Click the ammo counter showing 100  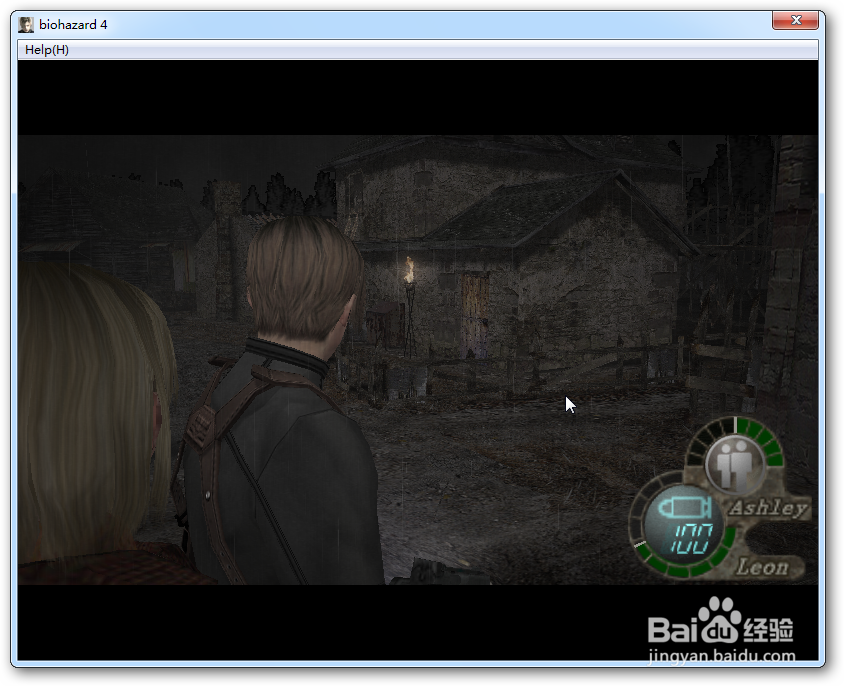692,539
